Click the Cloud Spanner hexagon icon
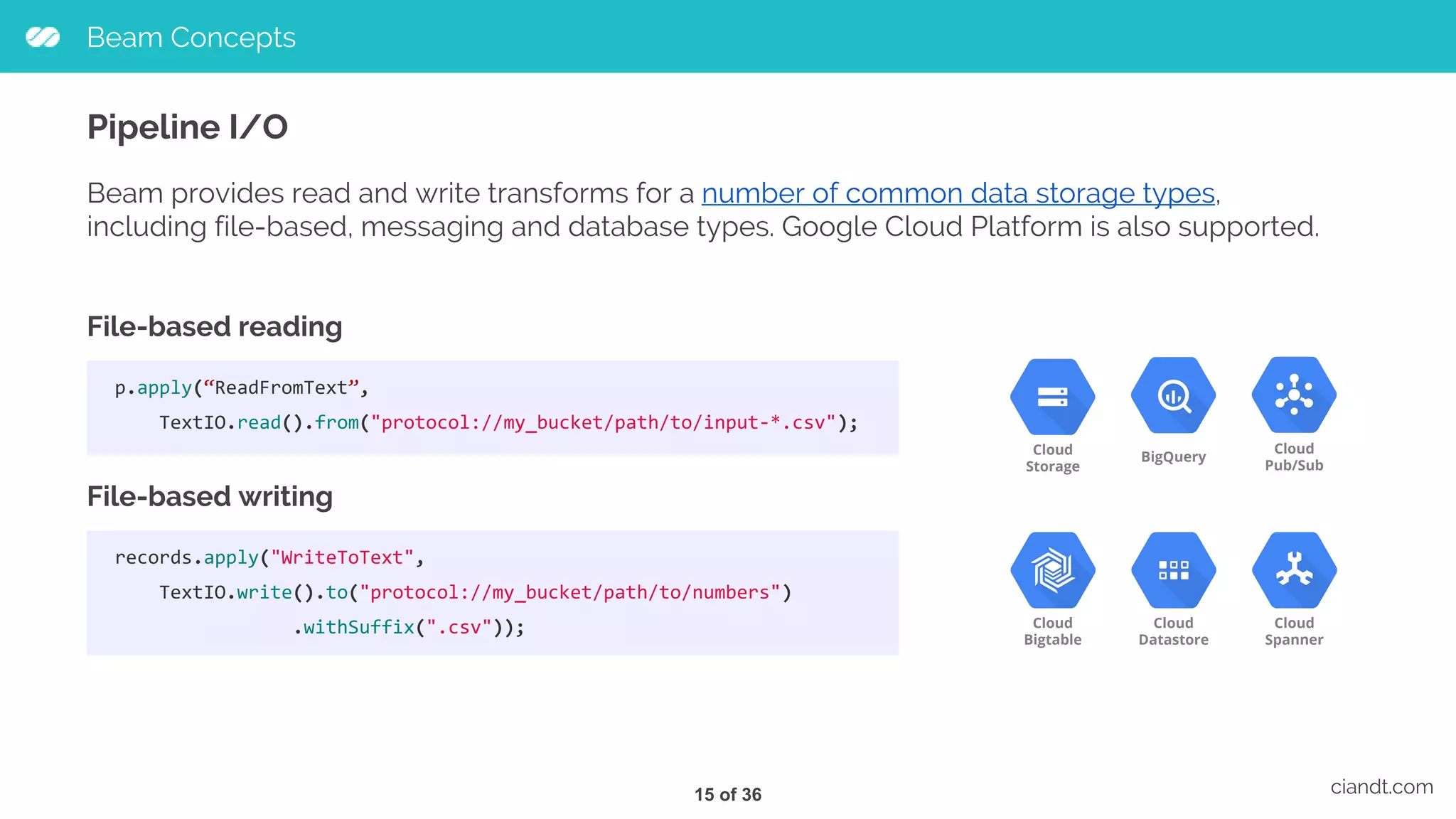The image size is (1456, 819). click(x=1294, y=570)
